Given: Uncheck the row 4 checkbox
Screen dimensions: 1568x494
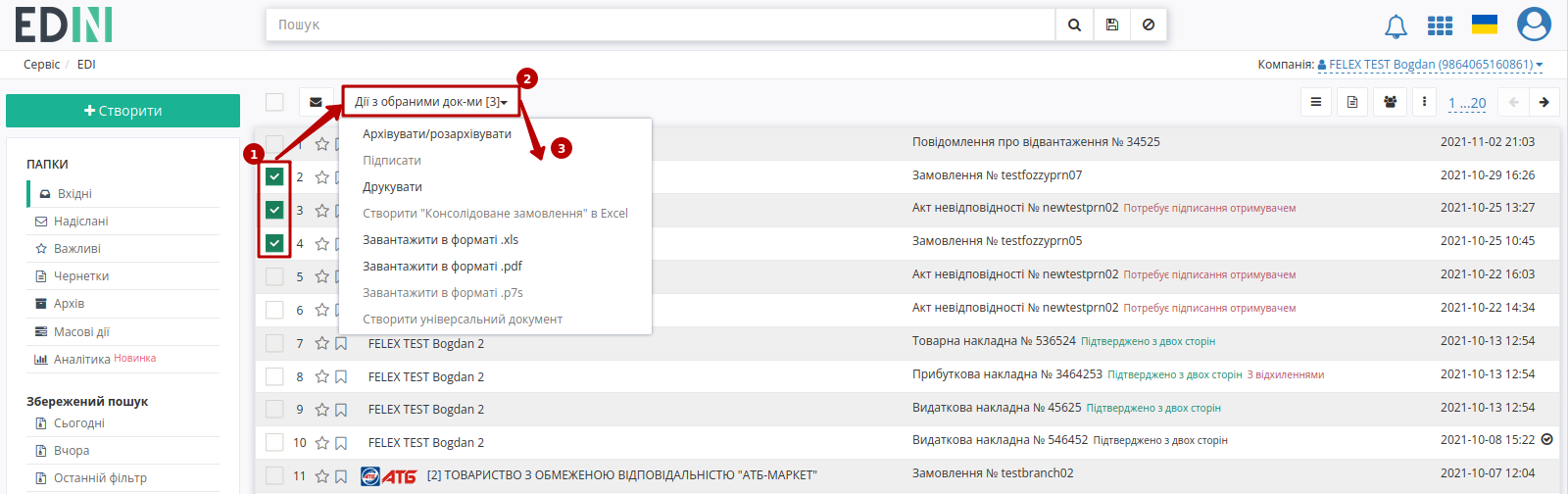Looking at the screenshot, I should point(274,243).
